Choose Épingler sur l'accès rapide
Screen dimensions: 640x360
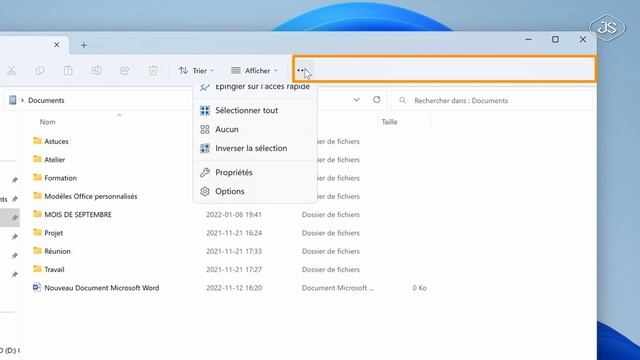255,87
